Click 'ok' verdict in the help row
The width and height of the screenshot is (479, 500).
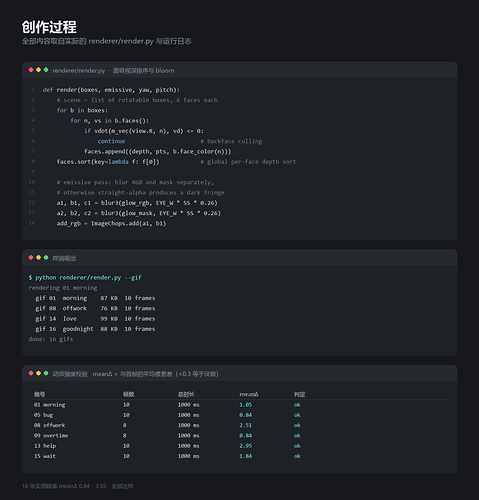(297, 446)
